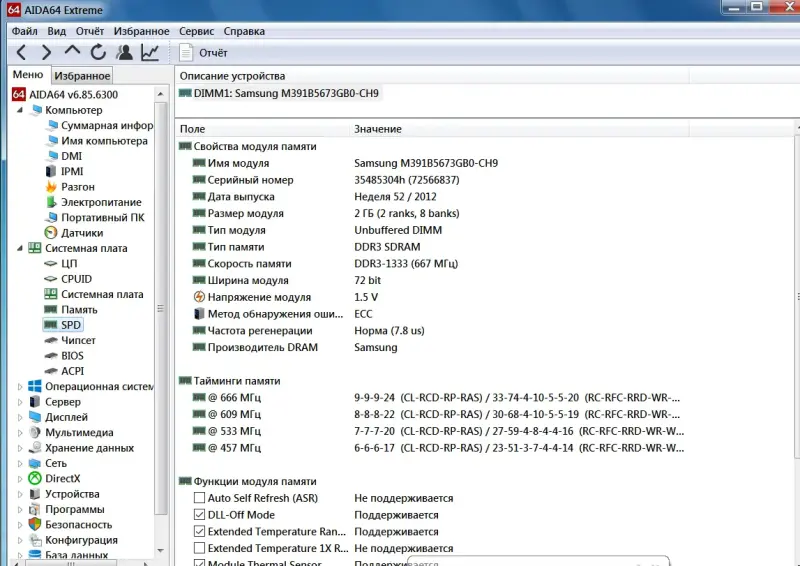Open the Справка menu
Image resolution: width=800 pixels, height=566 pixels.
[244, 31]
